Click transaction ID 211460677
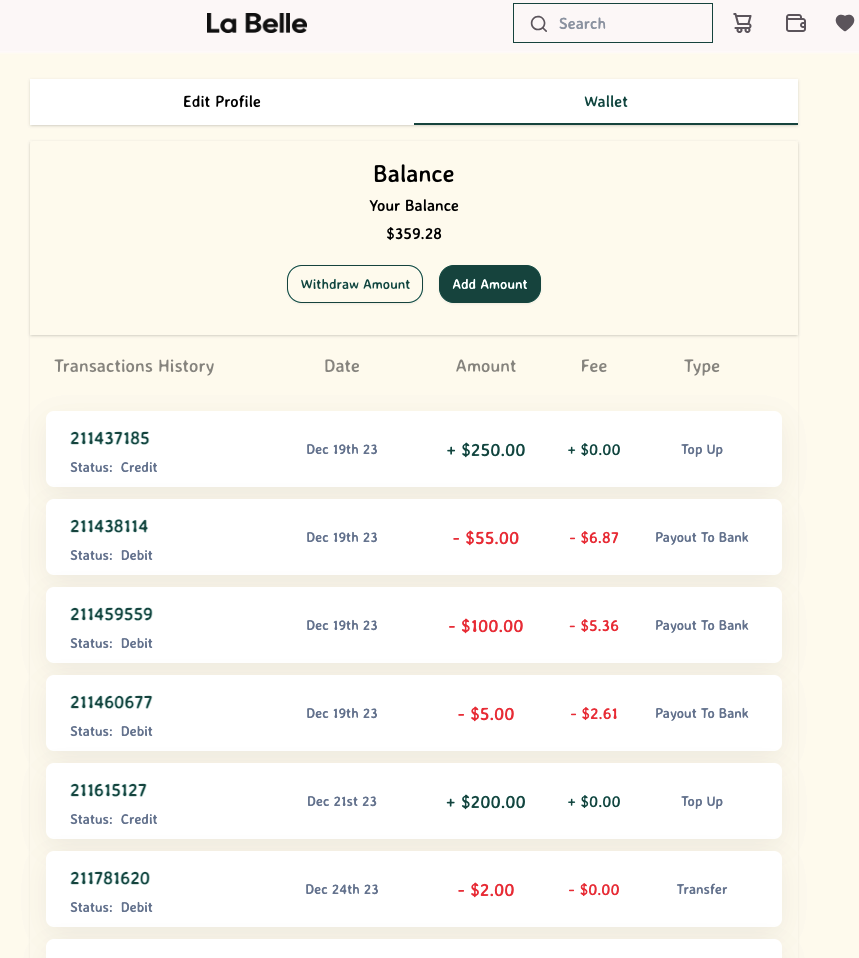The image size is (859, 958). click(111, 702)
